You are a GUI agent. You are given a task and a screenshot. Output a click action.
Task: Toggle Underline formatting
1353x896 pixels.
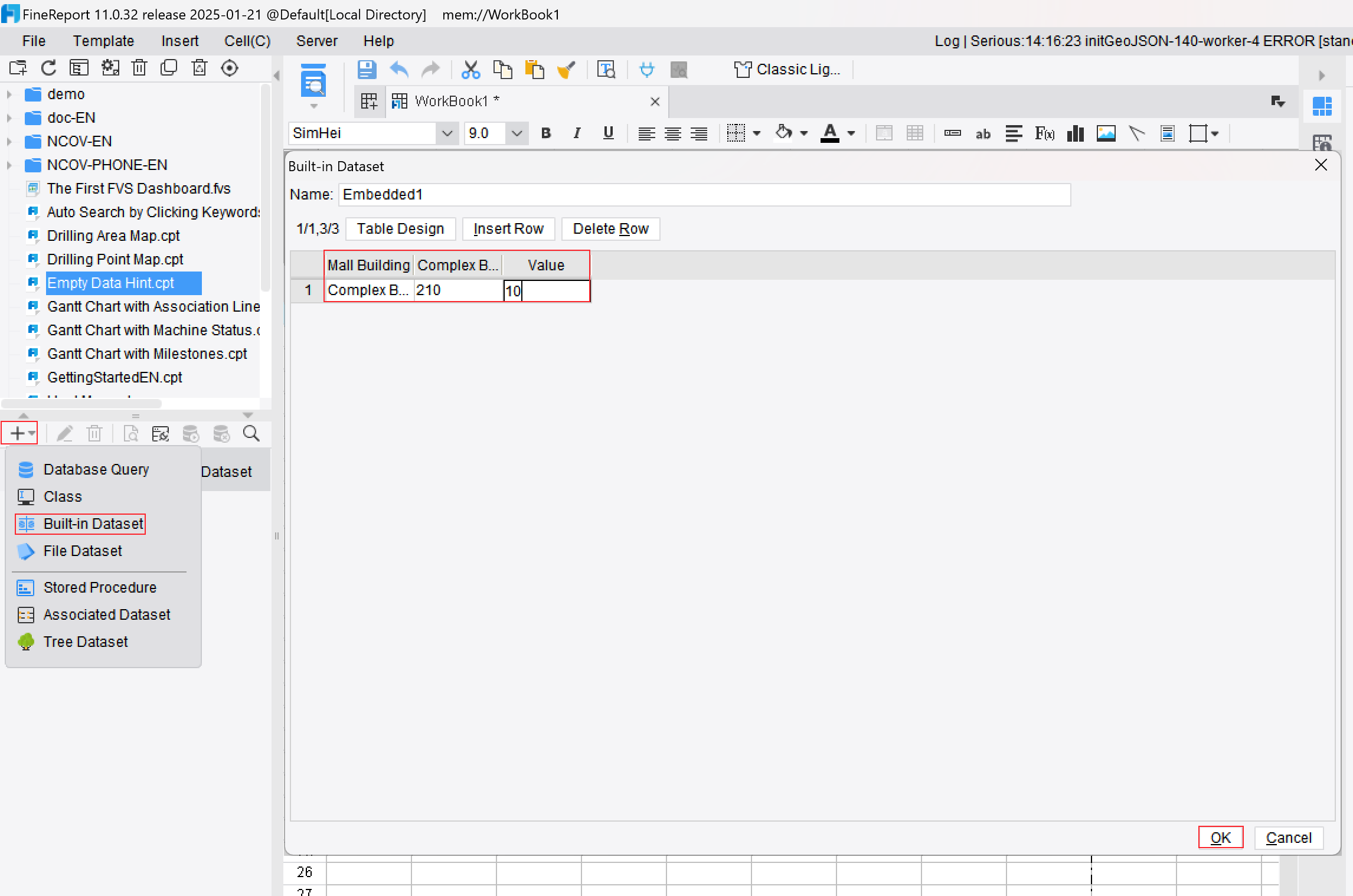(609, 133)
